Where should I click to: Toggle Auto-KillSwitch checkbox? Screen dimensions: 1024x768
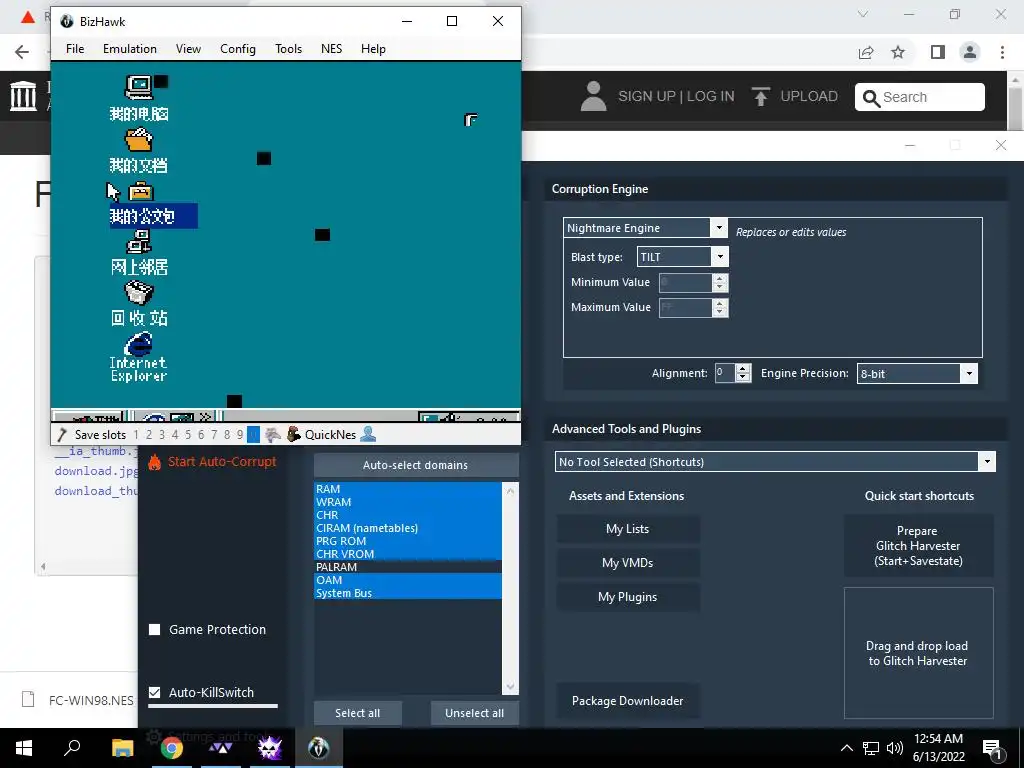pyautogui.click(x=155, y=692)
